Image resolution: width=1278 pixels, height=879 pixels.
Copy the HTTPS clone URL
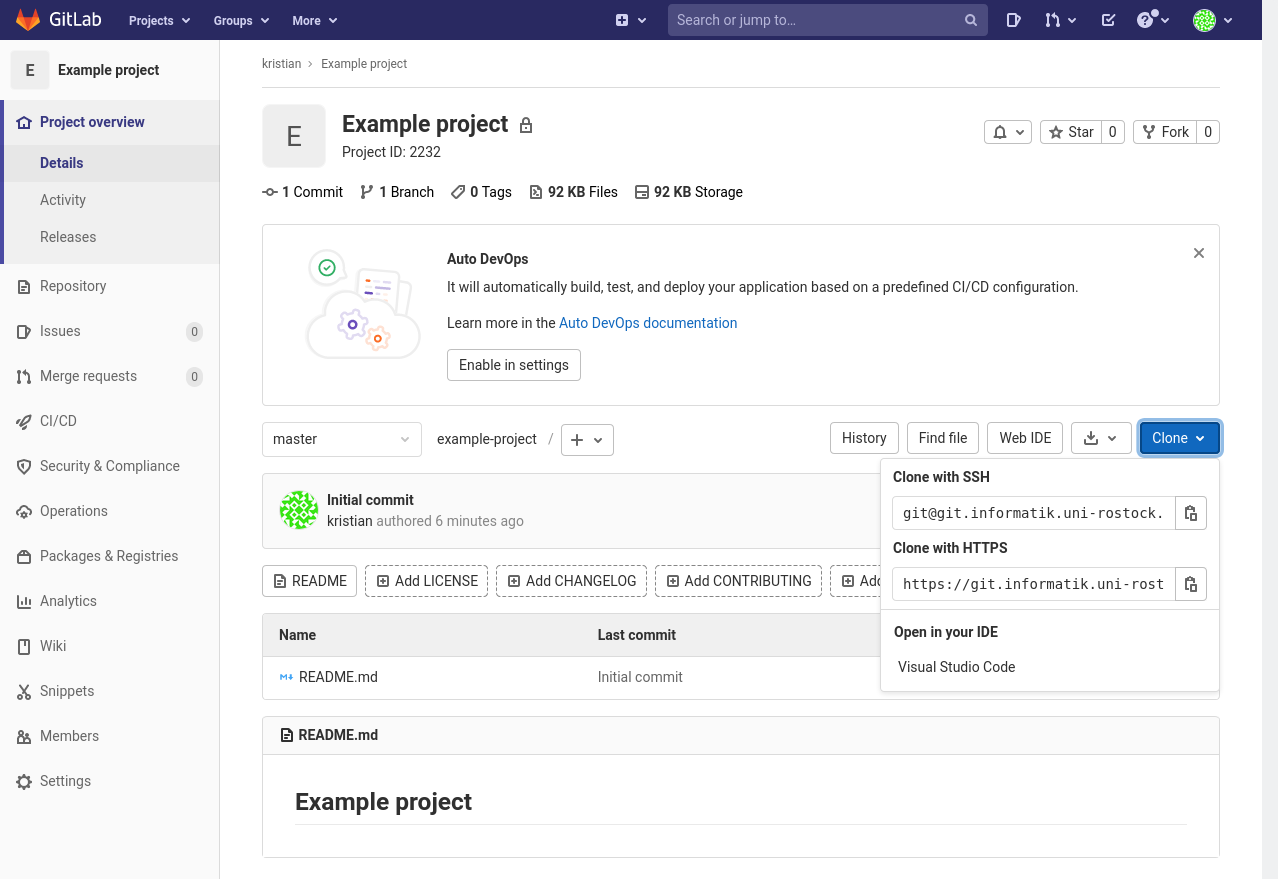1190,584
